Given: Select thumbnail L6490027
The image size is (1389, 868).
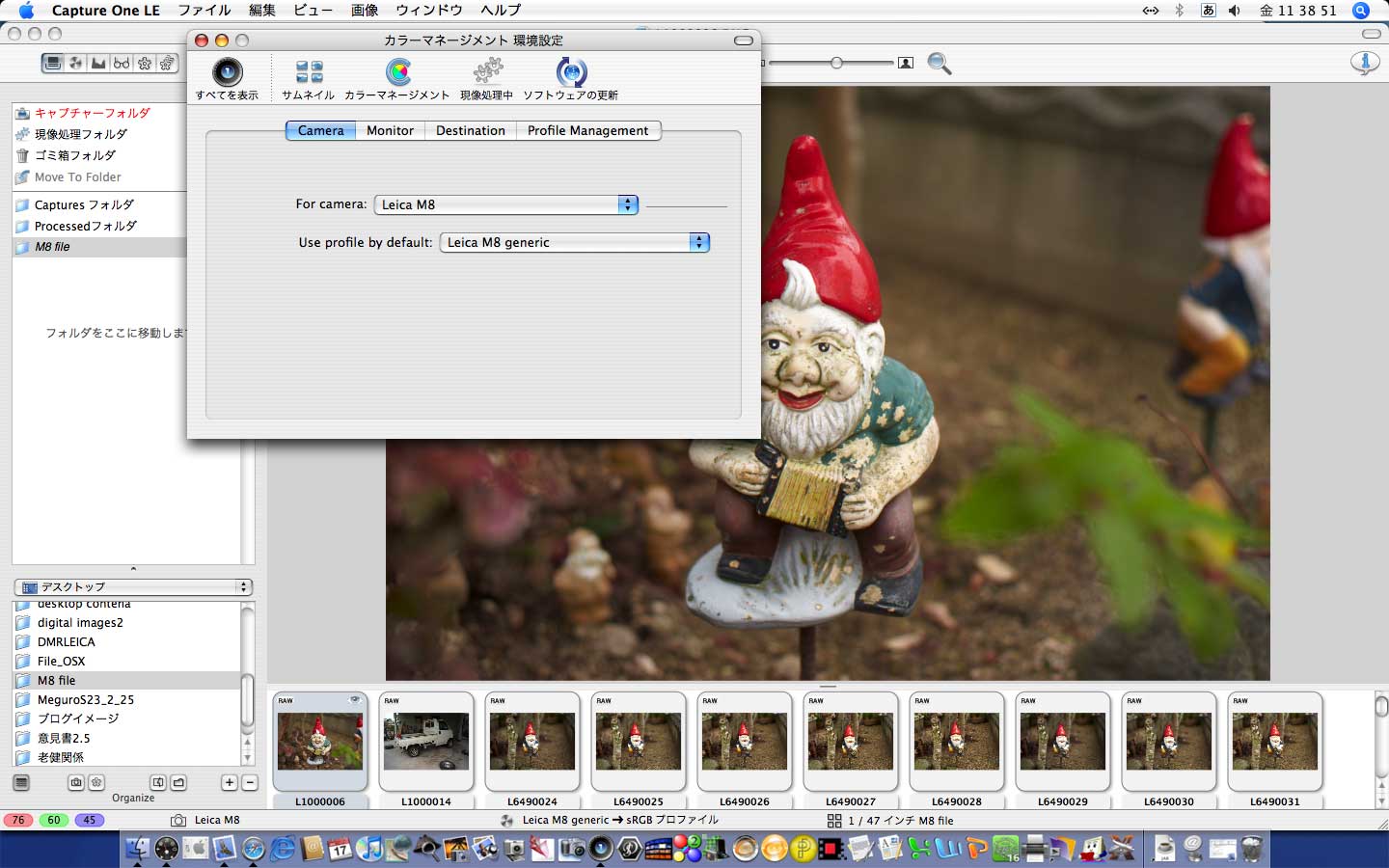Looking at the screenshot, I should (851, 741).
